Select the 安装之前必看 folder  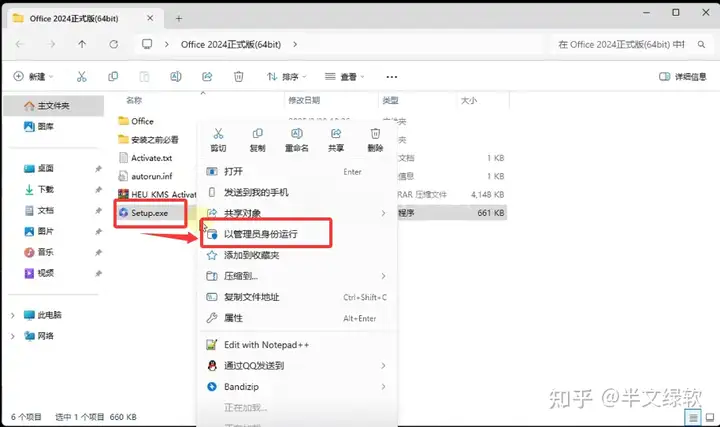click(148, 140)
